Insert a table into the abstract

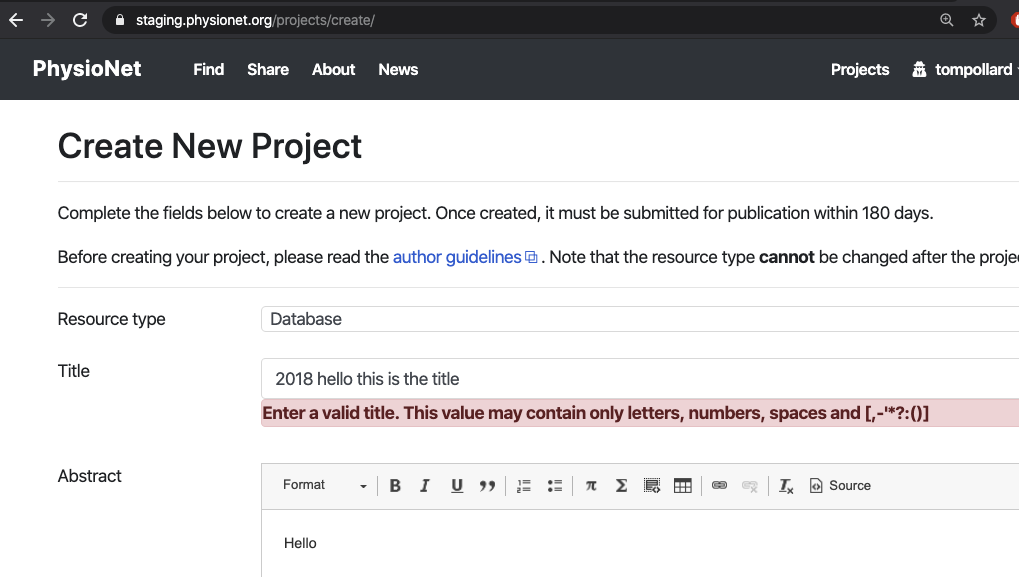point(682,485)
